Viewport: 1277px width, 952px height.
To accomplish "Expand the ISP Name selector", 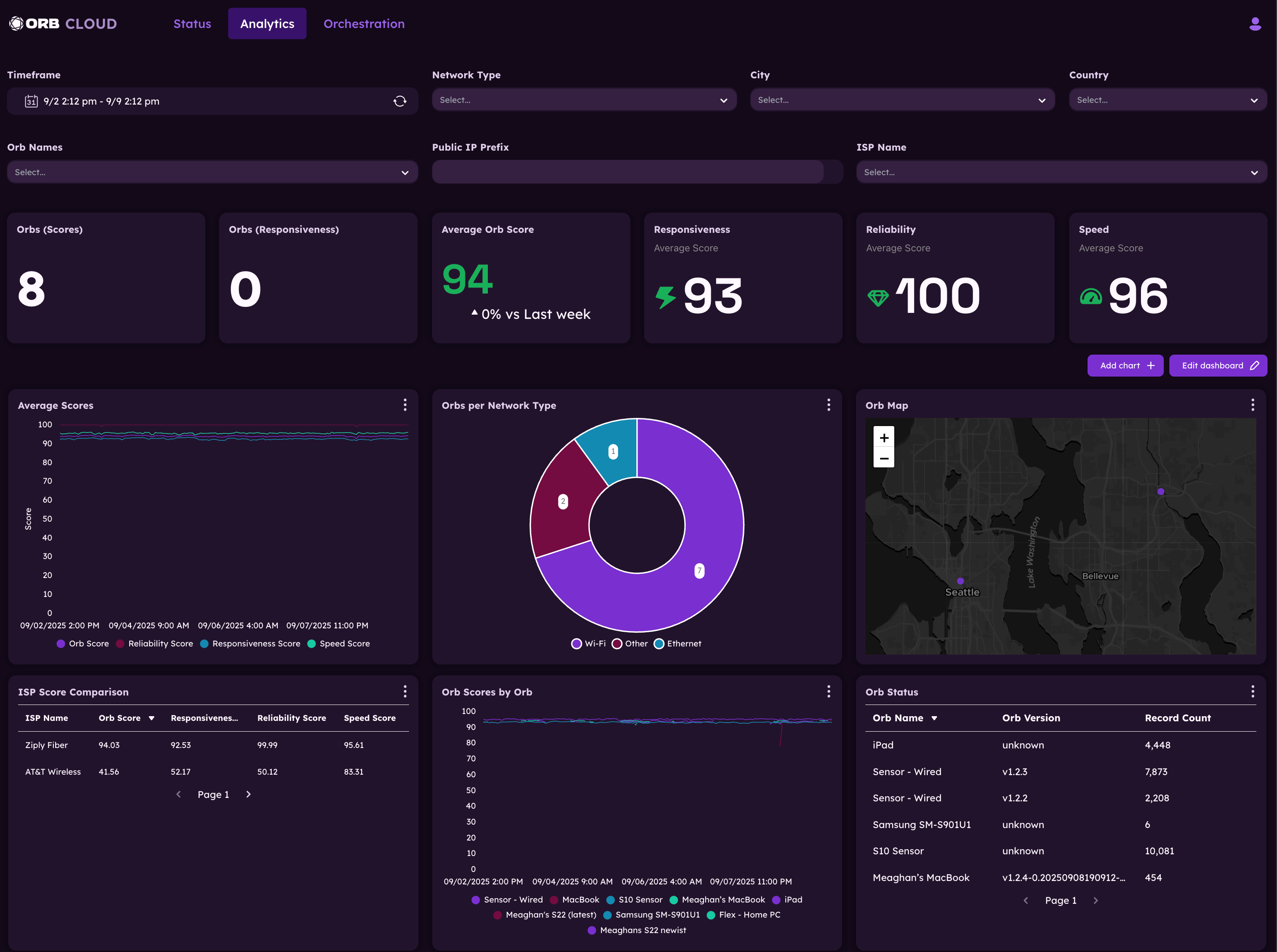I will coord(1061,172).
